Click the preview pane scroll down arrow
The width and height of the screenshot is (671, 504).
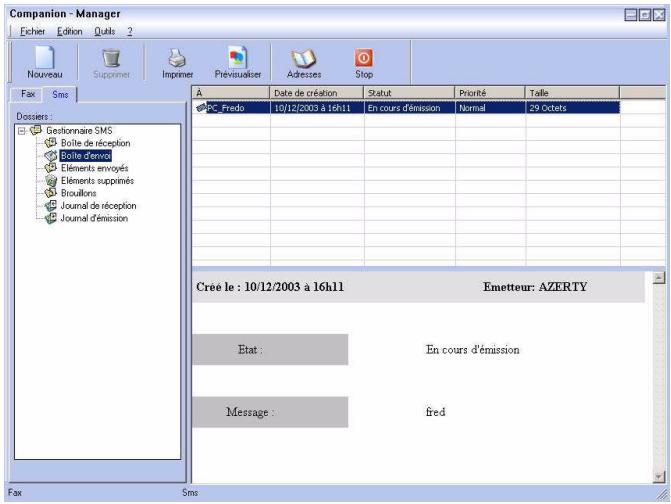659,477
